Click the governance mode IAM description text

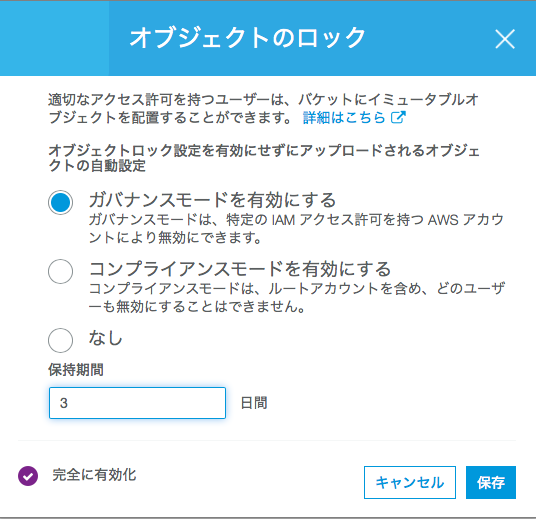(x=296, y=228)
